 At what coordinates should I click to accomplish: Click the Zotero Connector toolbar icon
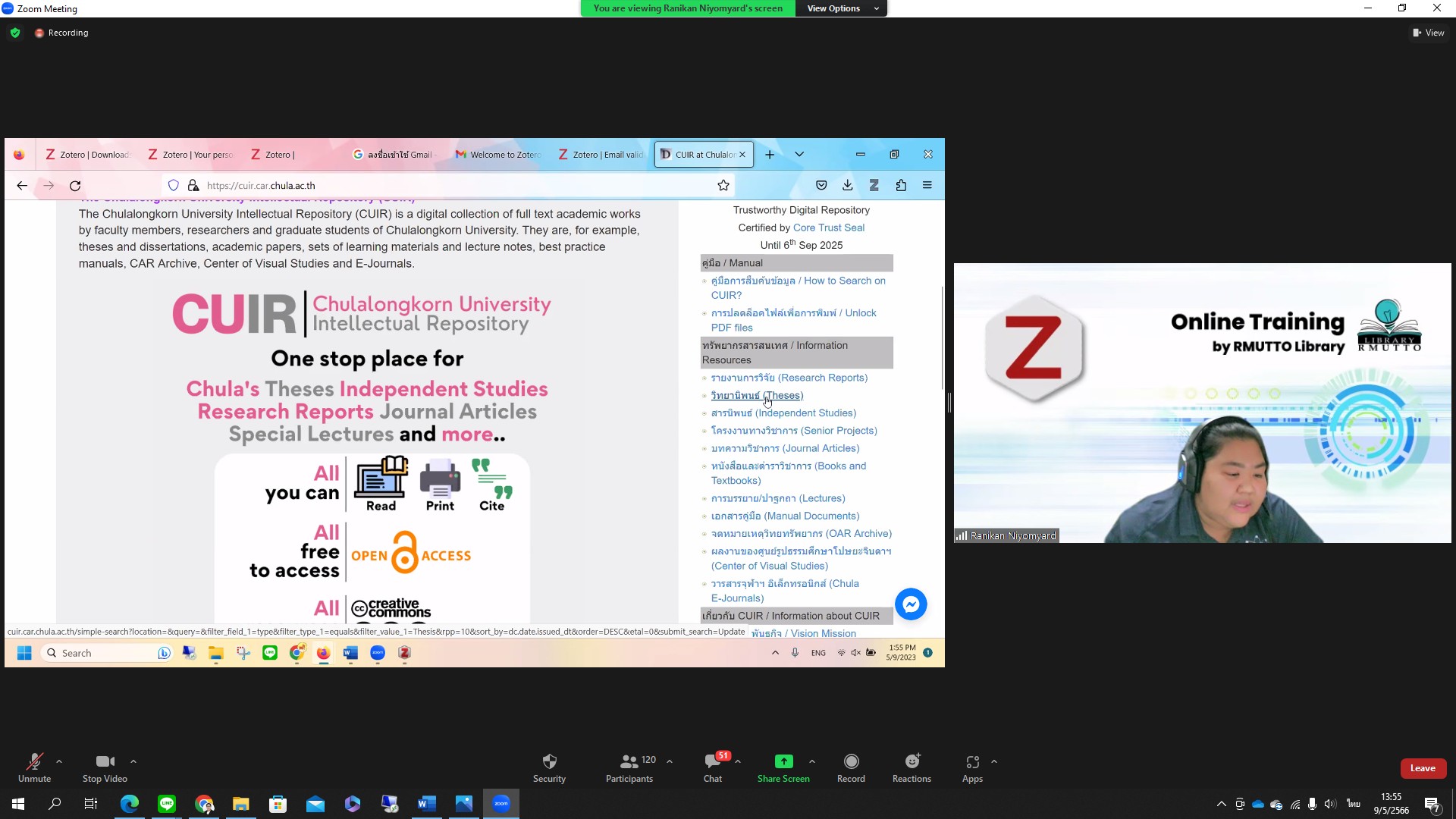tap(874, 186)
